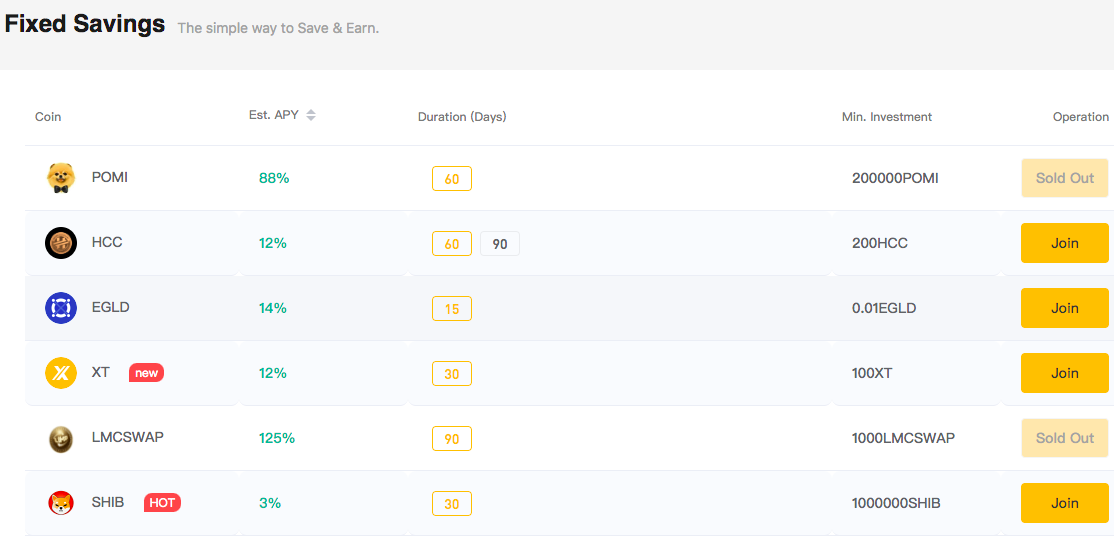Click the 200000POMI minimum investment
The image size is (1114, 539).
895,178
